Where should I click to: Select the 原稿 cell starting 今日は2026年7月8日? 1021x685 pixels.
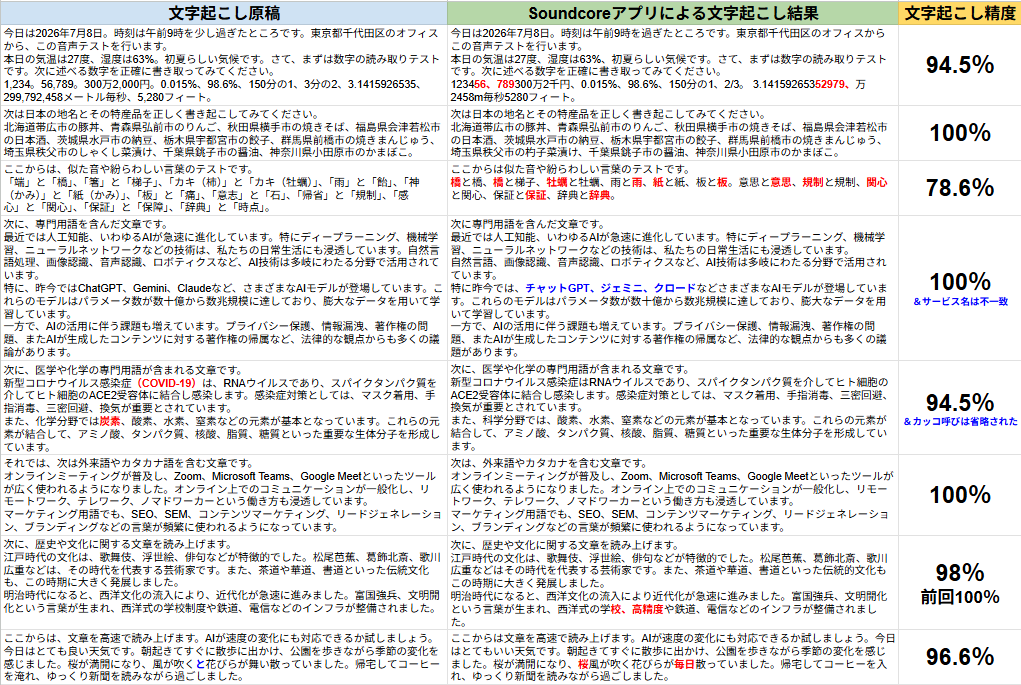[x=224, y=65]
